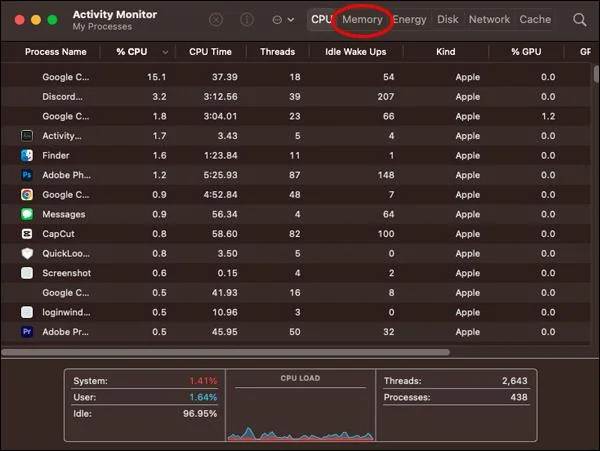Click the Screenshot process icon

click(27, 273)
